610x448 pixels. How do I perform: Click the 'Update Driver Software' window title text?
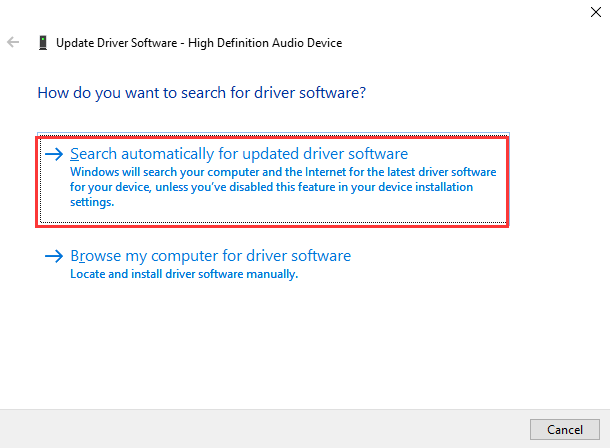(x=113, y=43)
